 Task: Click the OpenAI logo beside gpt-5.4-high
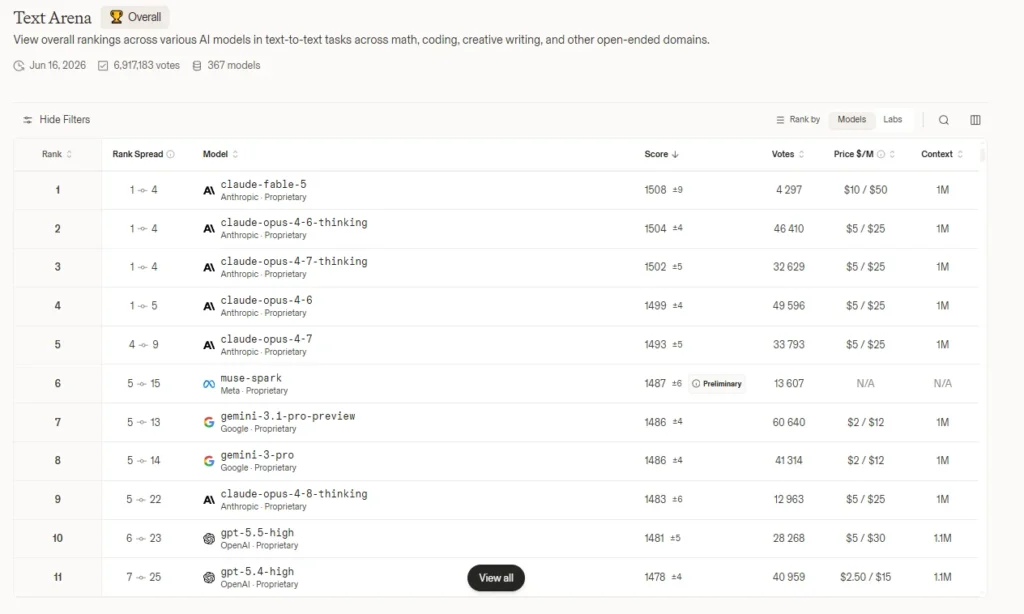[209, 577]
